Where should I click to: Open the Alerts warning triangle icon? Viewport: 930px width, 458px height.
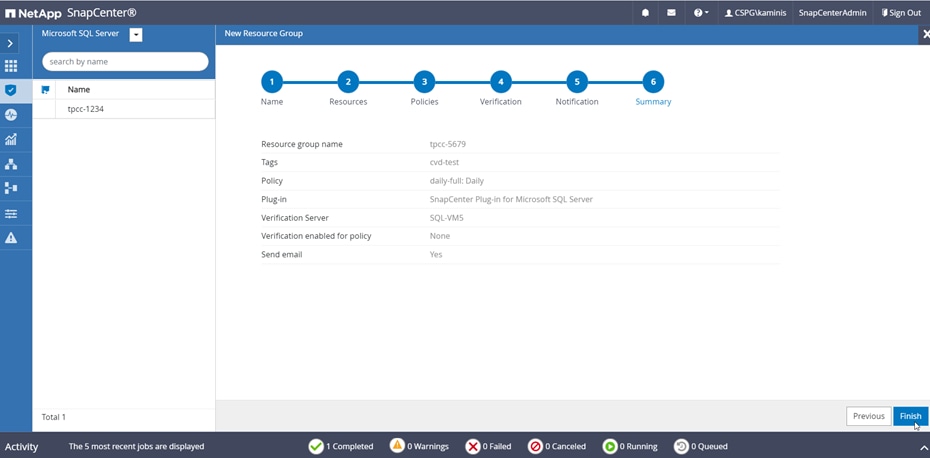[11, 238]
